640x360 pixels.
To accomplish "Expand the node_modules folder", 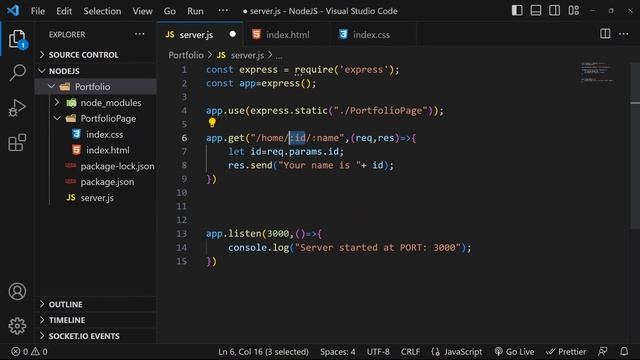I will point(96,102).
